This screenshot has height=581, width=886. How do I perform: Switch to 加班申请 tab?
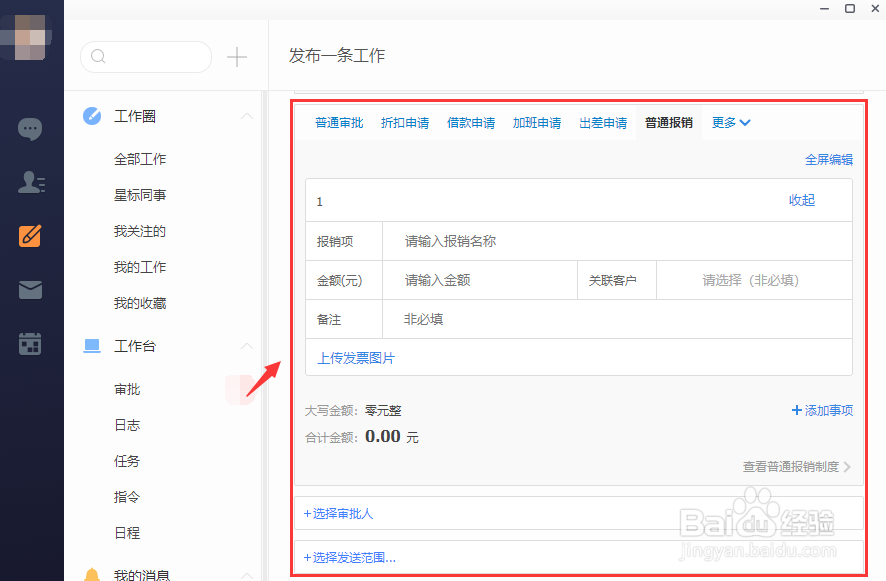click(x=537, y=123)
